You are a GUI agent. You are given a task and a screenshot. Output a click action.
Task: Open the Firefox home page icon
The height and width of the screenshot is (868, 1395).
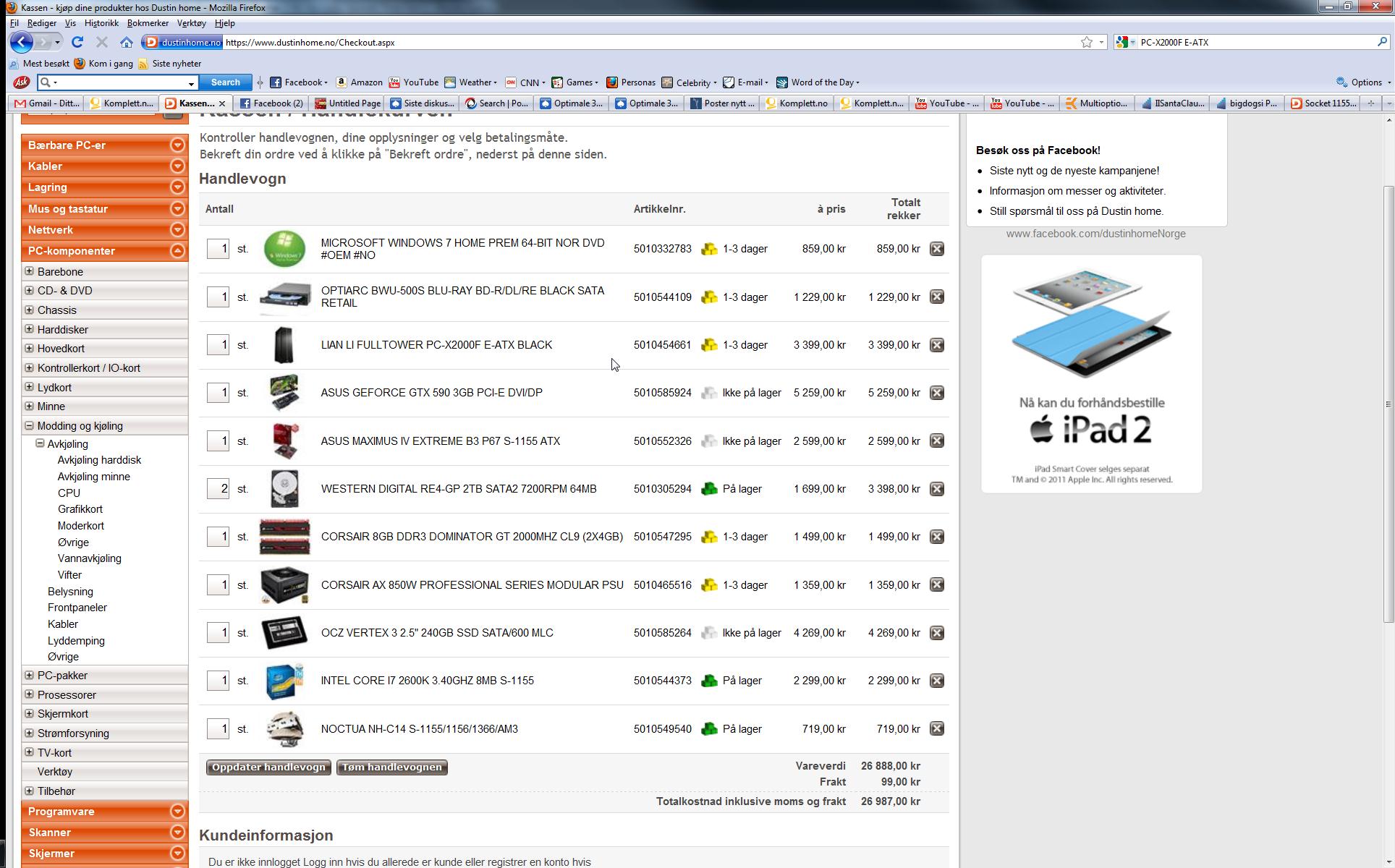tap(127, 42)
